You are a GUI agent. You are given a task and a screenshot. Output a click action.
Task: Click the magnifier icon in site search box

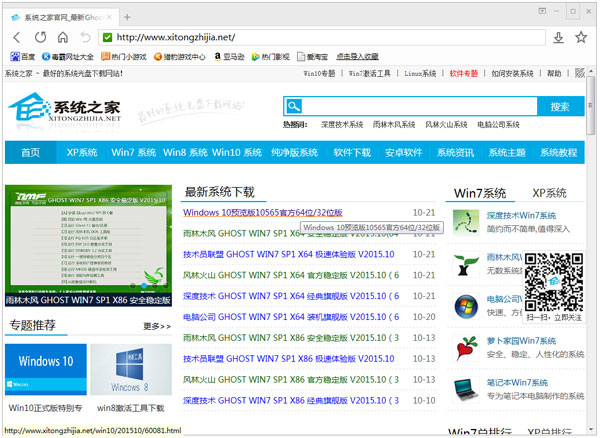[x=294, y=106]
